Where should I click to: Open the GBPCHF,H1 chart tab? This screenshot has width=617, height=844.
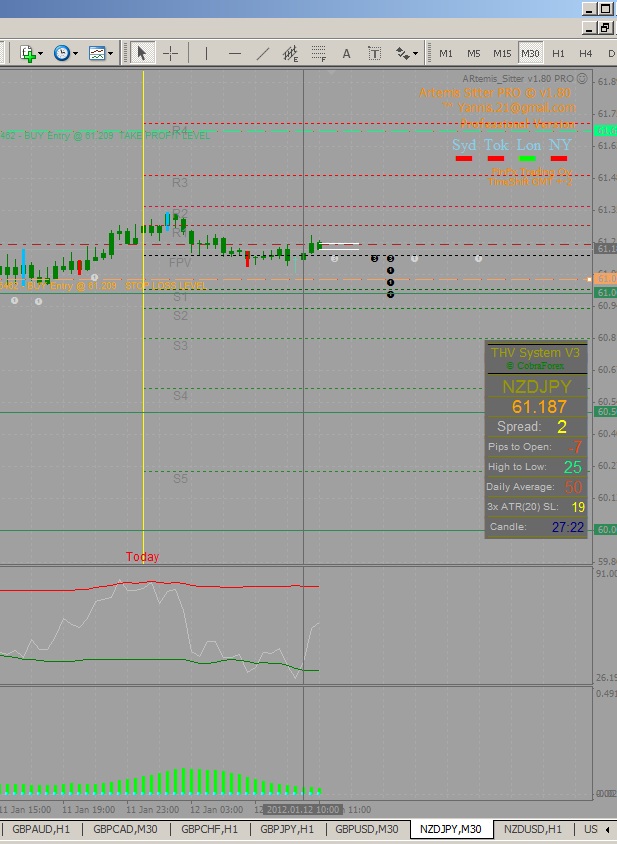click(x=209, y=829)
